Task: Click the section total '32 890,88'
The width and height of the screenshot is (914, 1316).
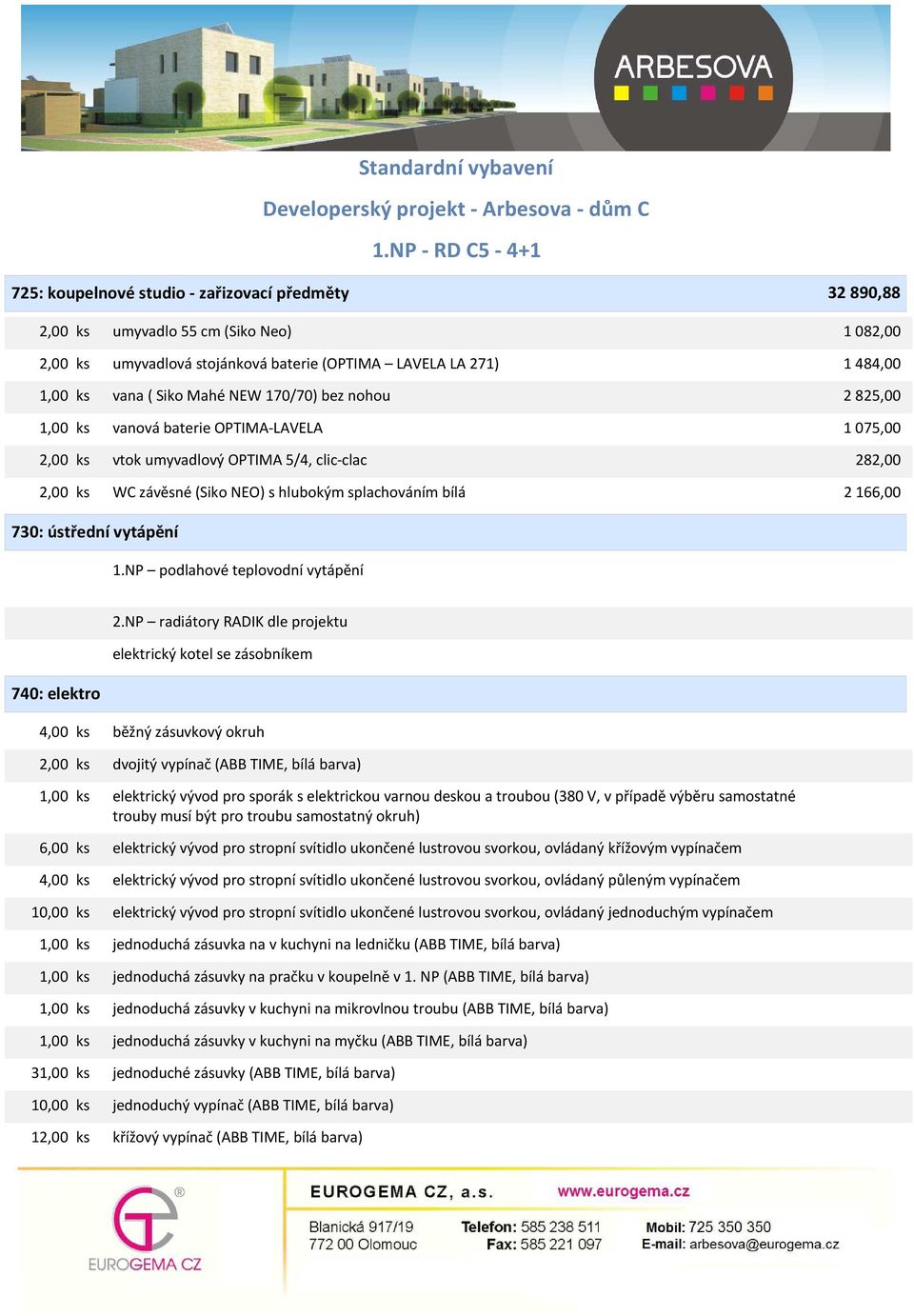Action: (864, 293)
